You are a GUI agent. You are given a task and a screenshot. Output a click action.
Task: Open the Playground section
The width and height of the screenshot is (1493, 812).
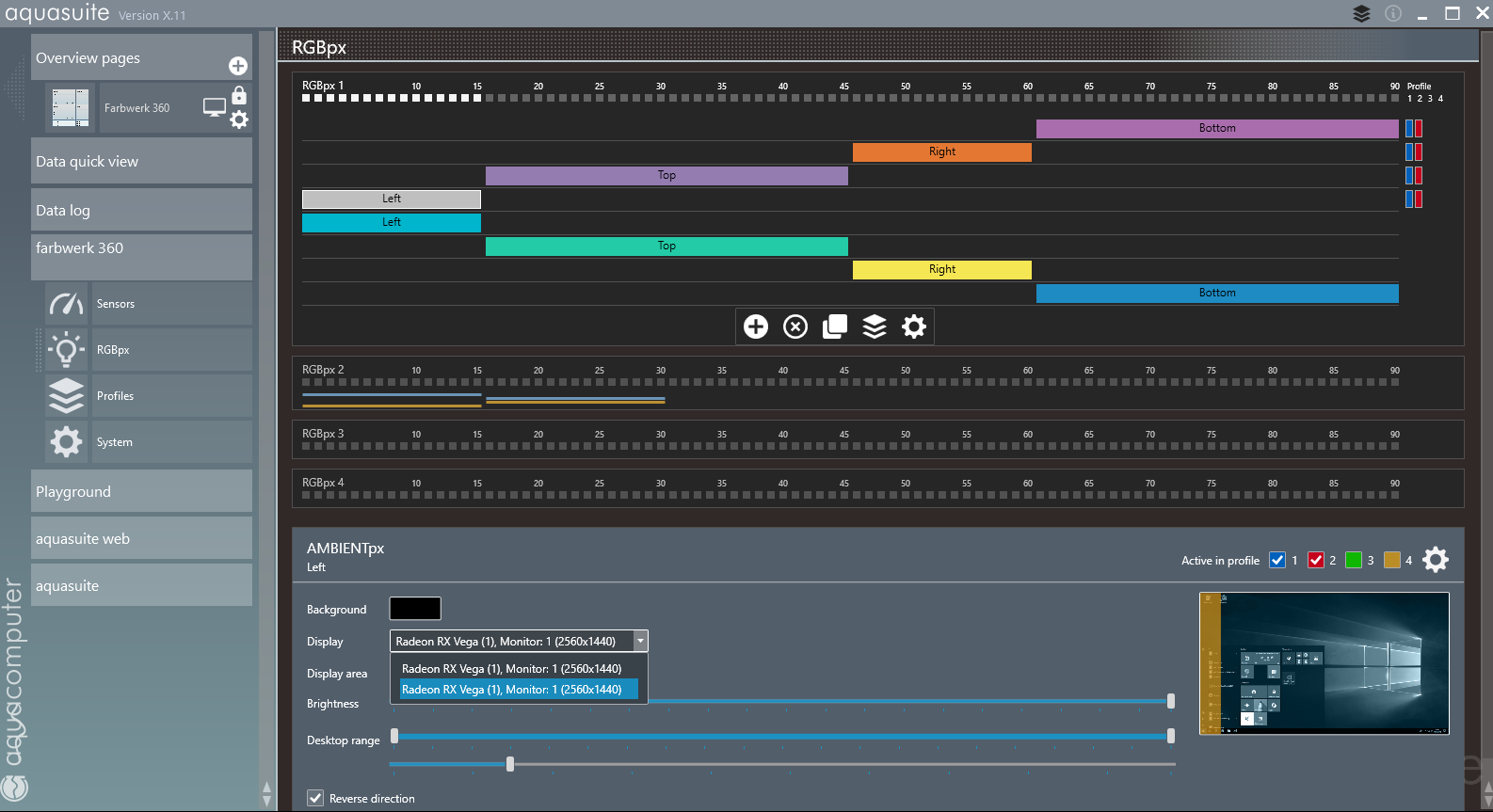click(141, 492)
